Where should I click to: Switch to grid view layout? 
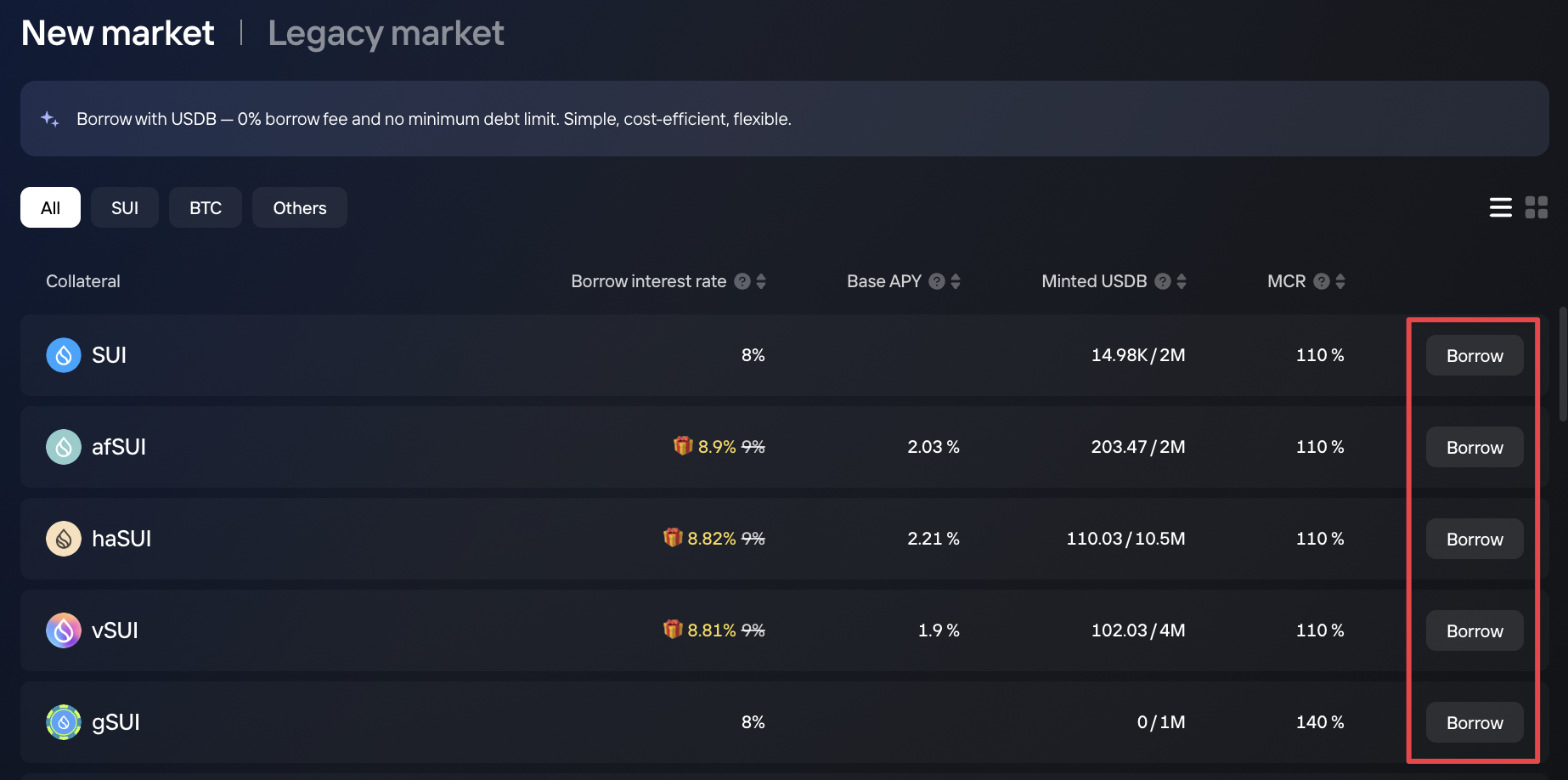click(1537, 207)
